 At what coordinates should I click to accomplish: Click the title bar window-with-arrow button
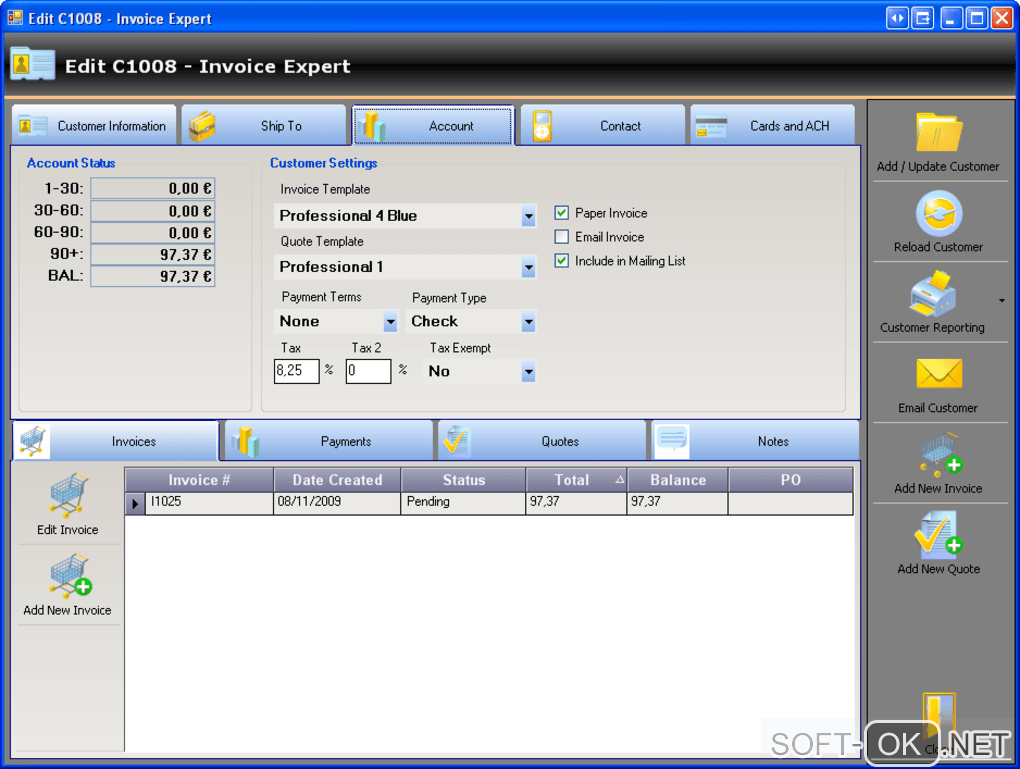(922, 18)
